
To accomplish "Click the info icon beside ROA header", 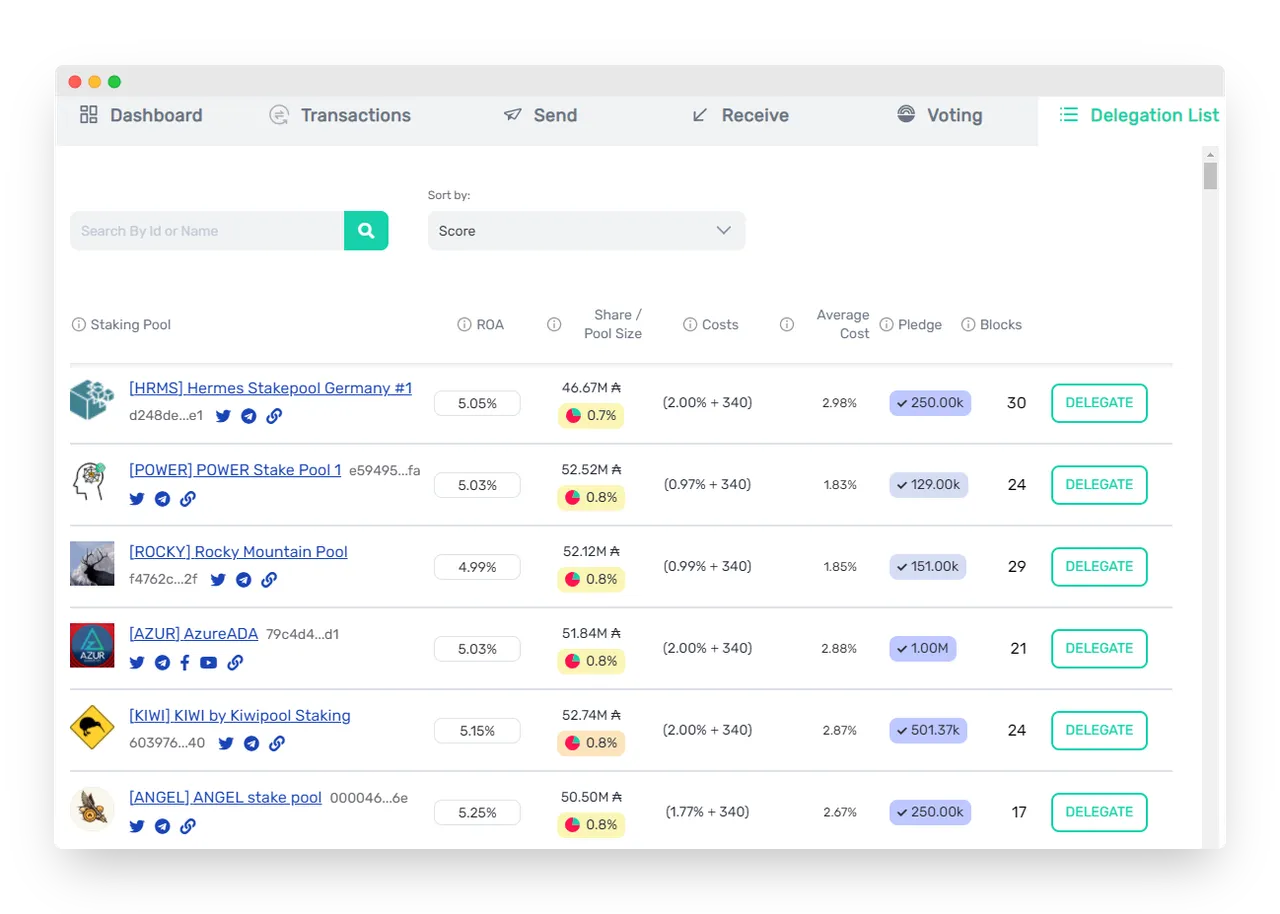I will click(x=464, y=325).
